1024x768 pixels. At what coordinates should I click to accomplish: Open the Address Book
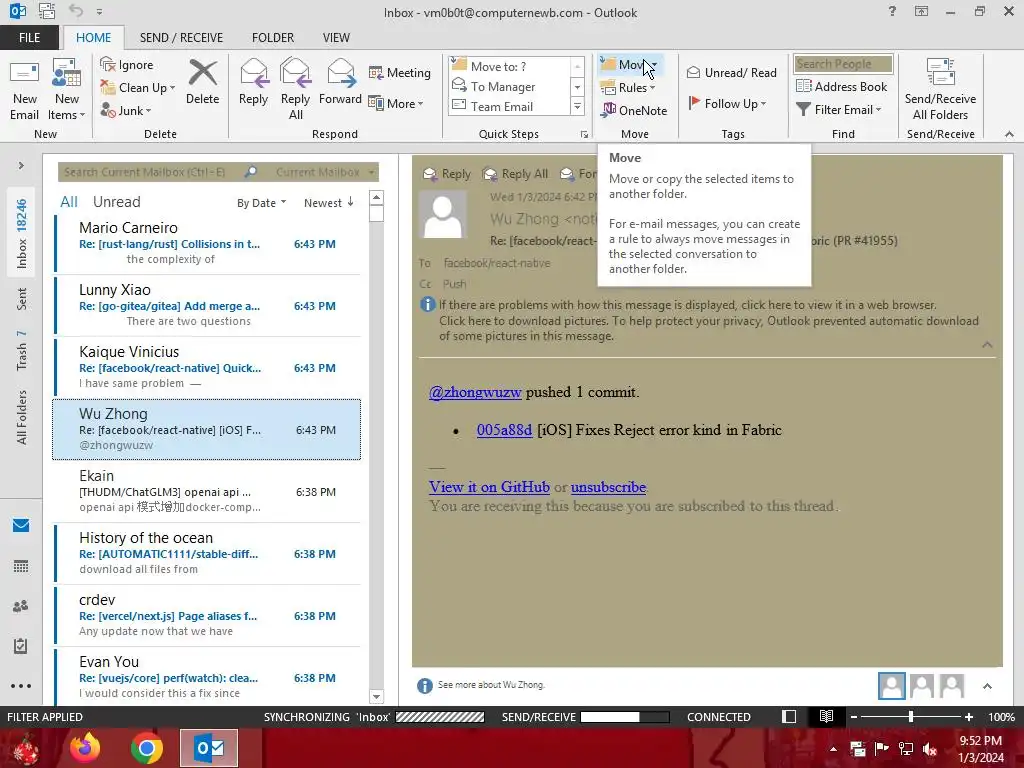[x=842, y=86]
